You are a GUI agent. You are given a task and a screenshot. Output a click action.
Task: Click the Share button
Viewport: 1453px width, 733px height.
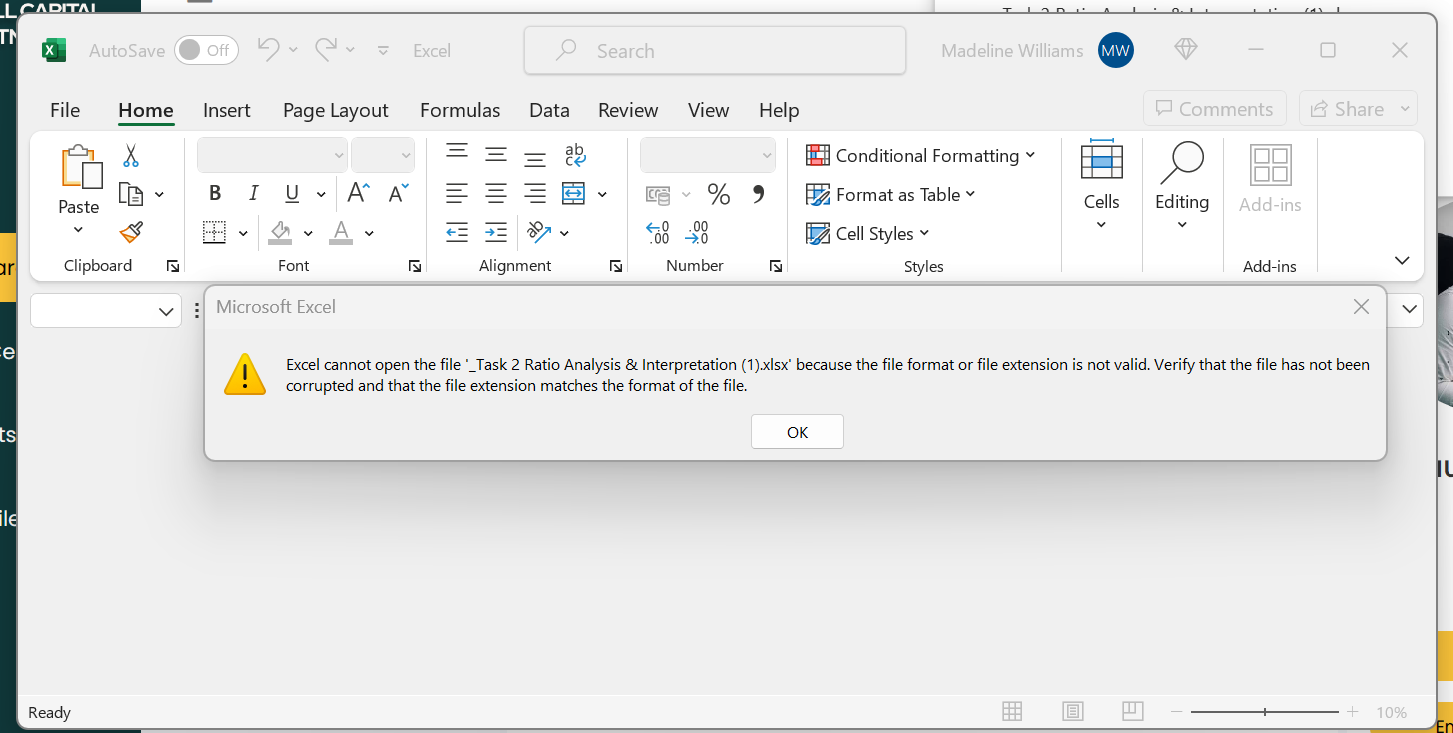pyautogui.click(x=1358, y=109)
